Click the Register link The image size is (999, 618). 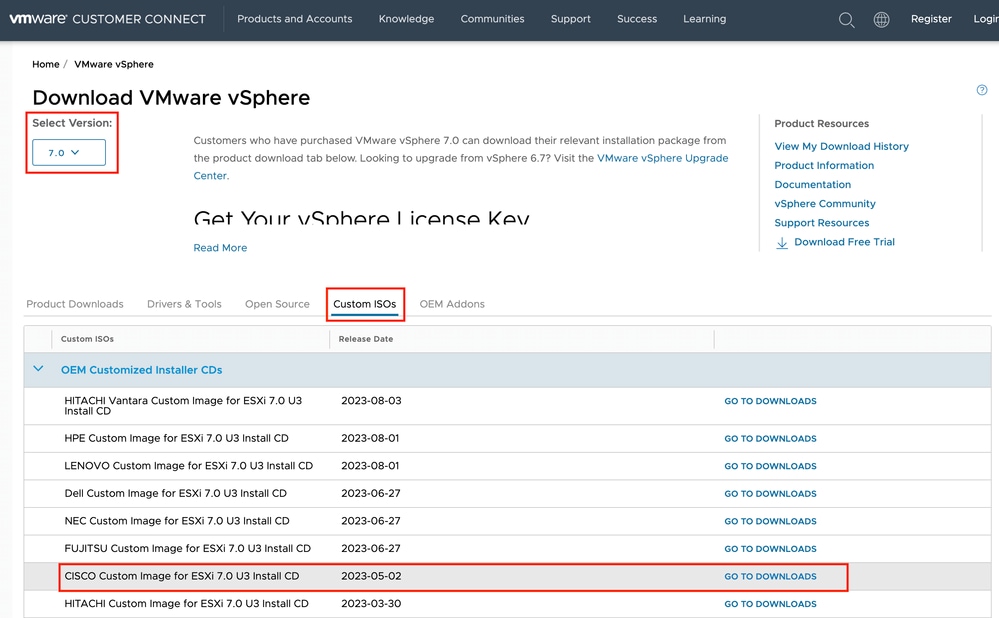[x=931, y=19]
